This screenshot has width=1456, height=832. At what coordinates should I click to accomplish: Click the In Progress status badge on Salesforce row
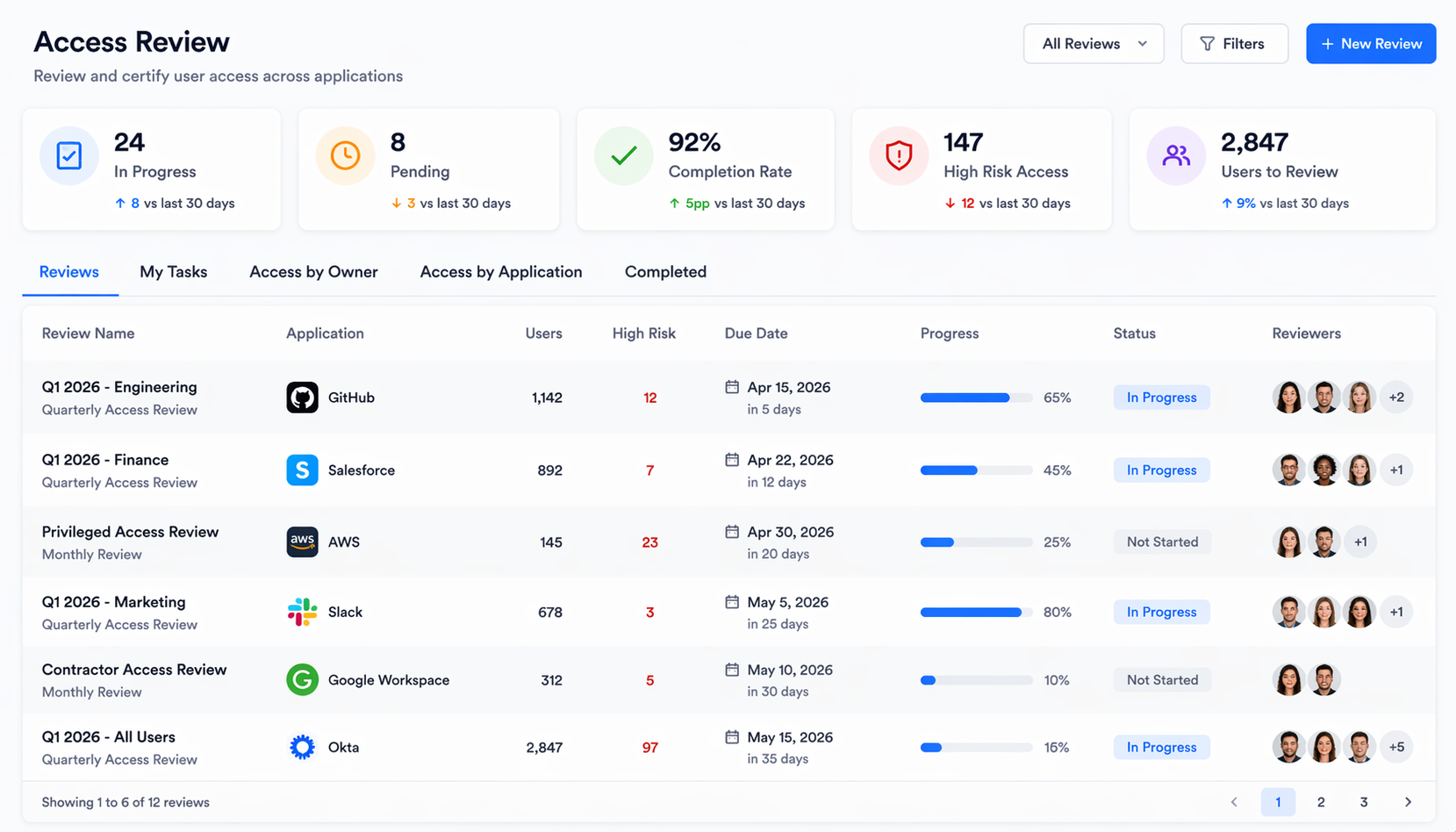click(1161, 470)
